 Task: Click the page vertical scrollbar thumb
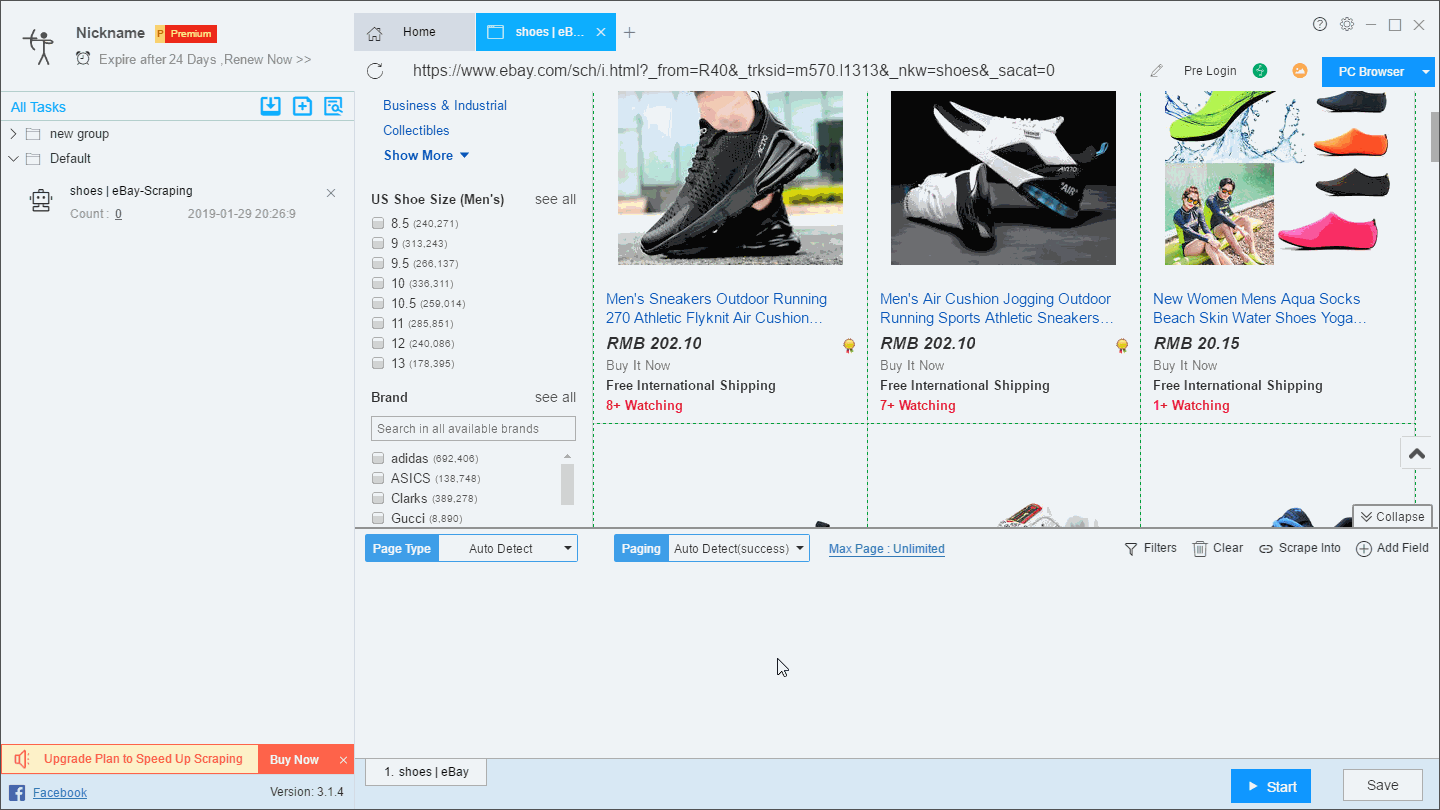(1435, 135)
